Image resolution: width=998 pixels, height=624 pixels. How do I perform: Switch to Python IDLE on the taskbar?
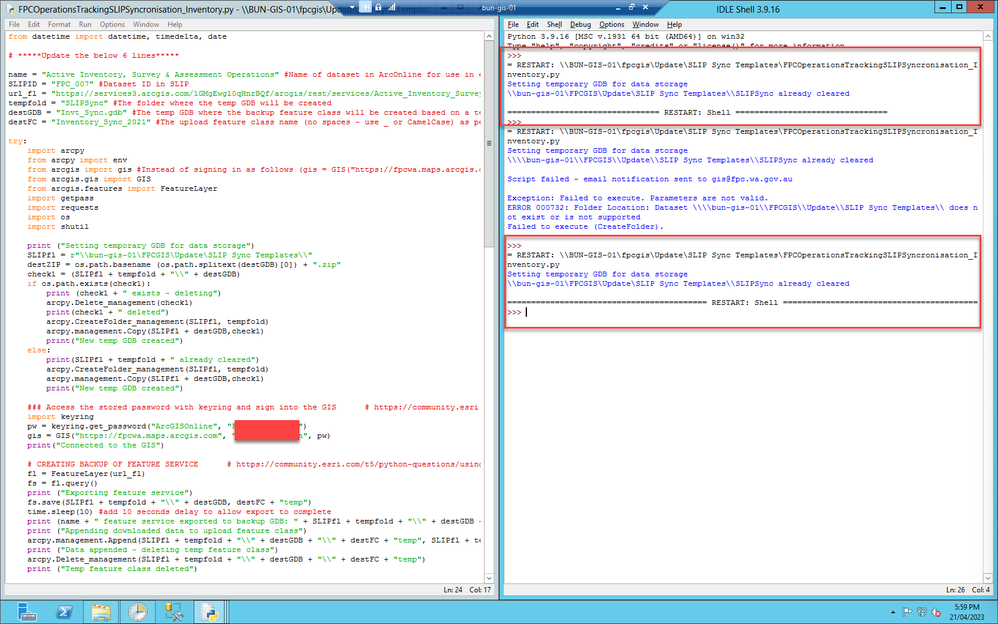coord(209,612)
